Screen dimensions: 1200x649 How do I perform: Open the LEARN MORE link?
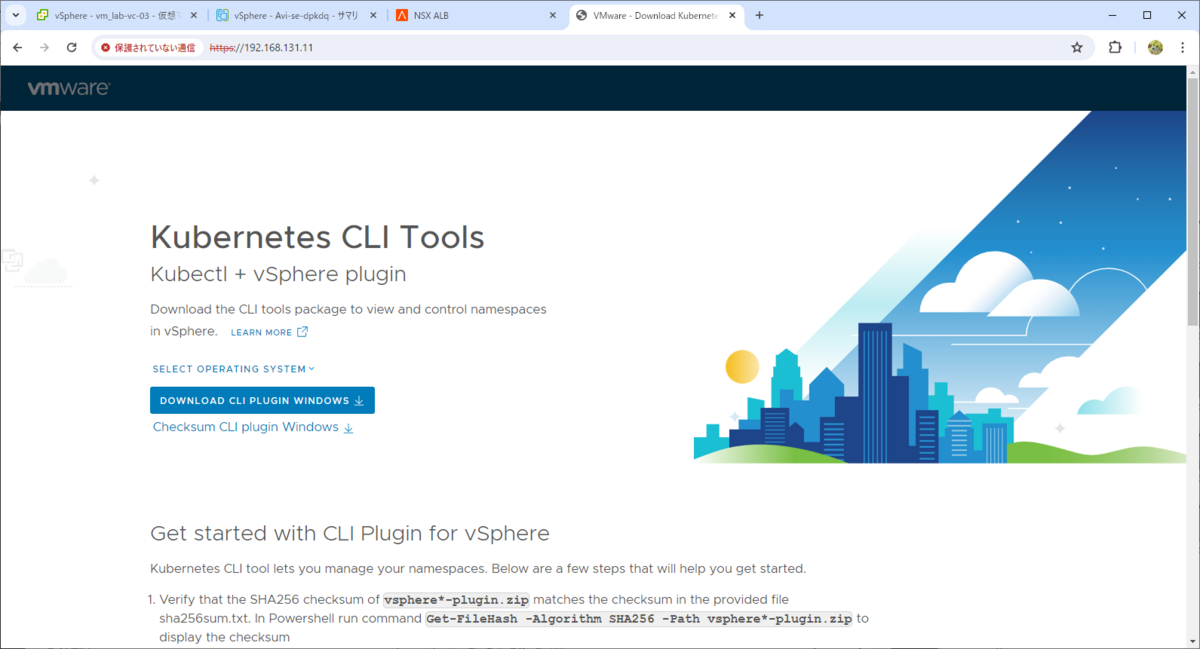tap(262, 332)
